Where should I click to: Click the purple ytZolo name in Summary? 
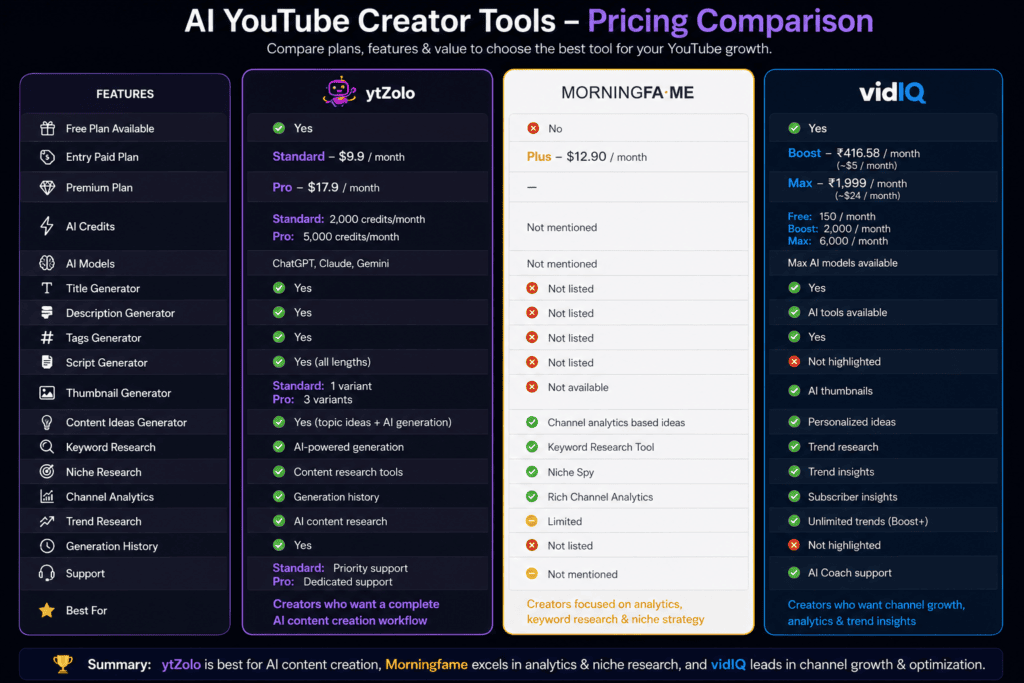point(181,665)
